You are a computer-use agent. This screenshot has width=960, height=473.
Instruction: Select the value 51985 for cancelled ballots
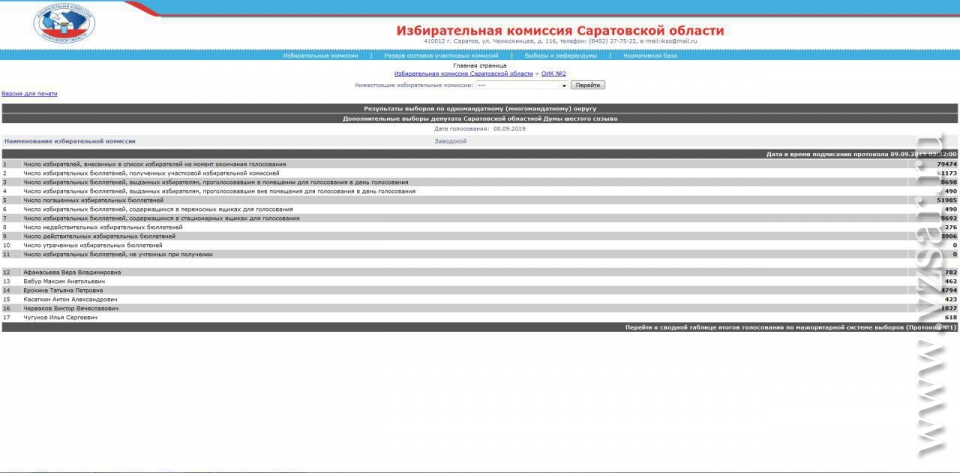point(947,200)
